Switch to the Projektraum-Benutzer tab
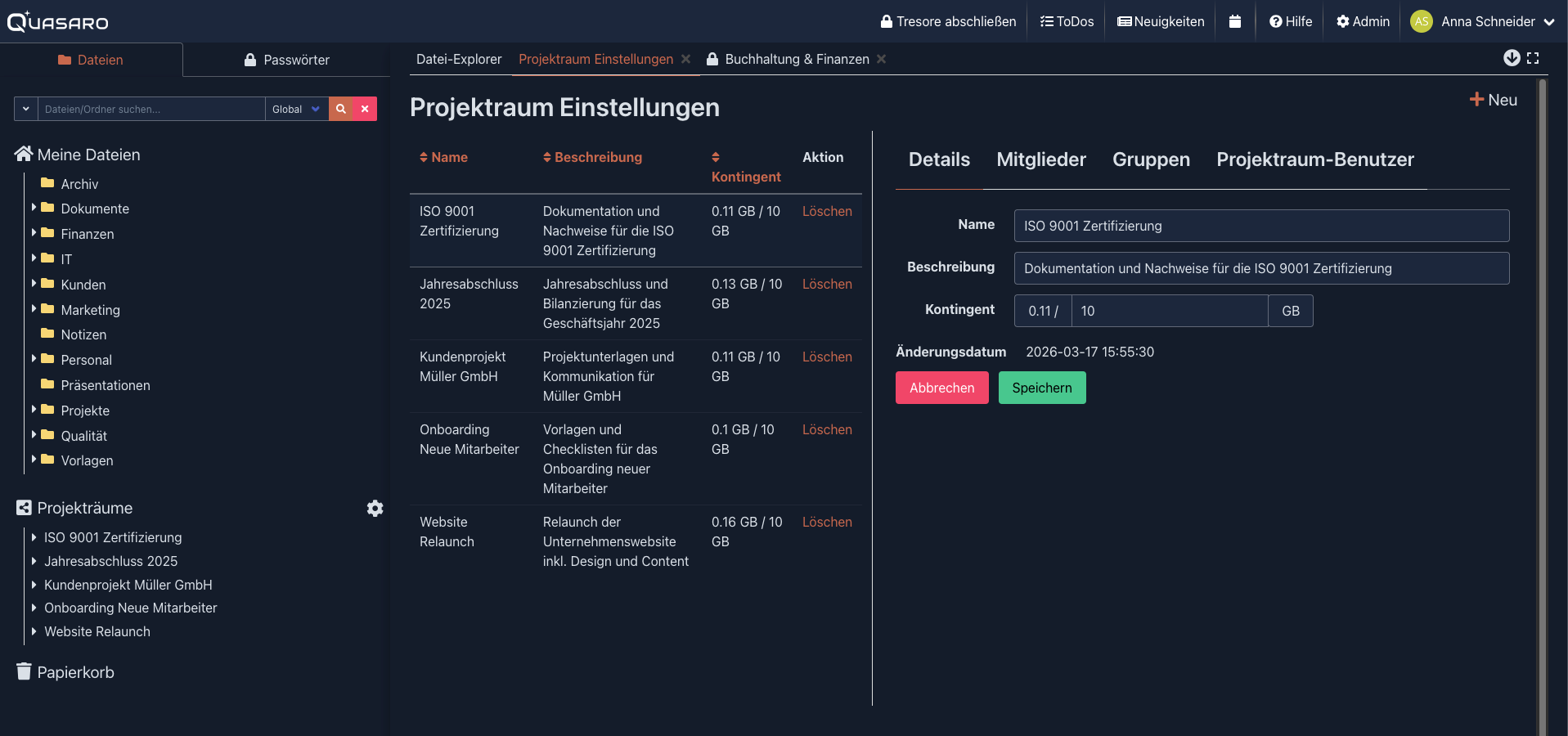1568x736 pixels. [1315, 159]
